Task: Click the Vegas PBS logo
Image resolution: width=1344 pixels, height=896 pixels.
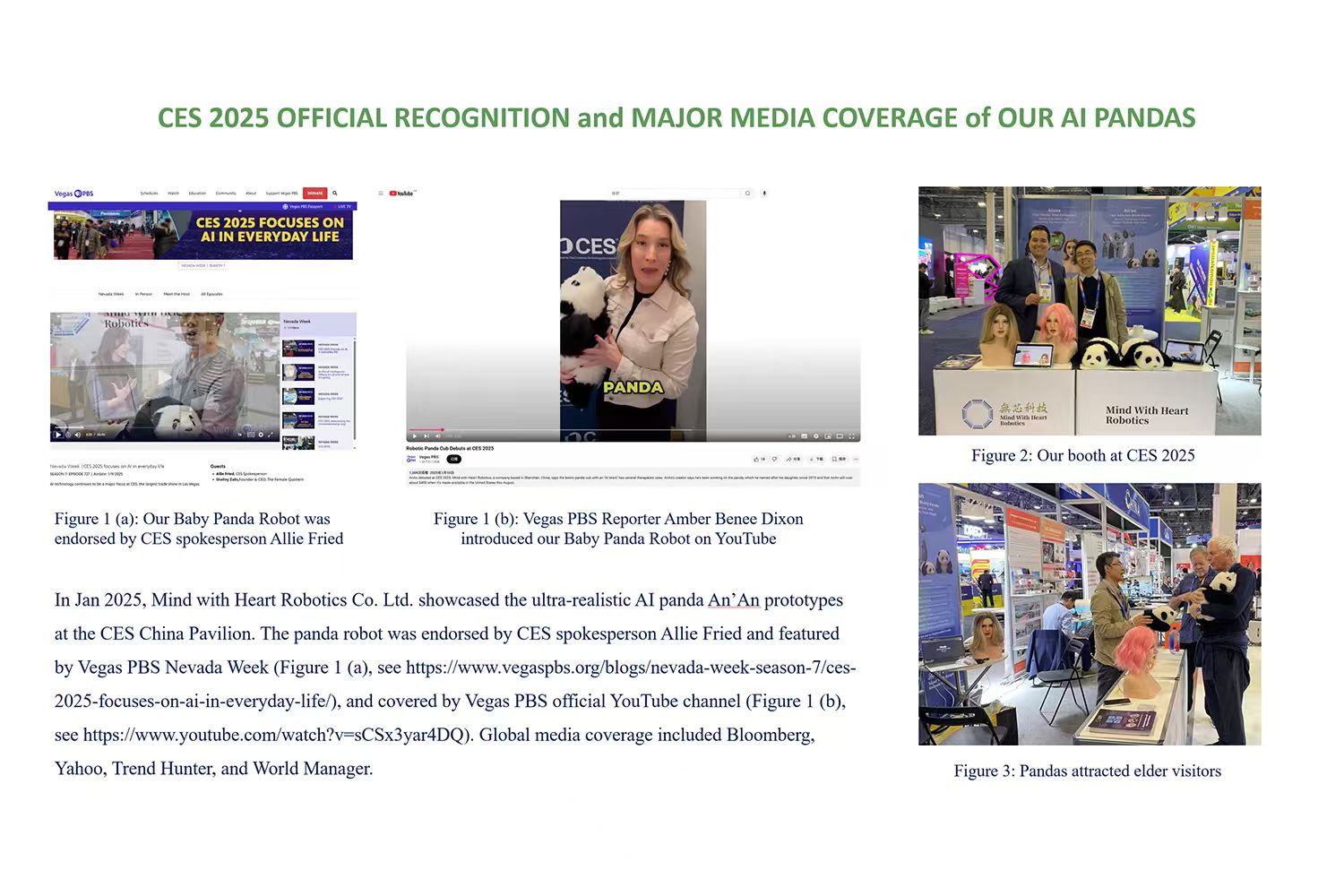Action: point(73,194)
